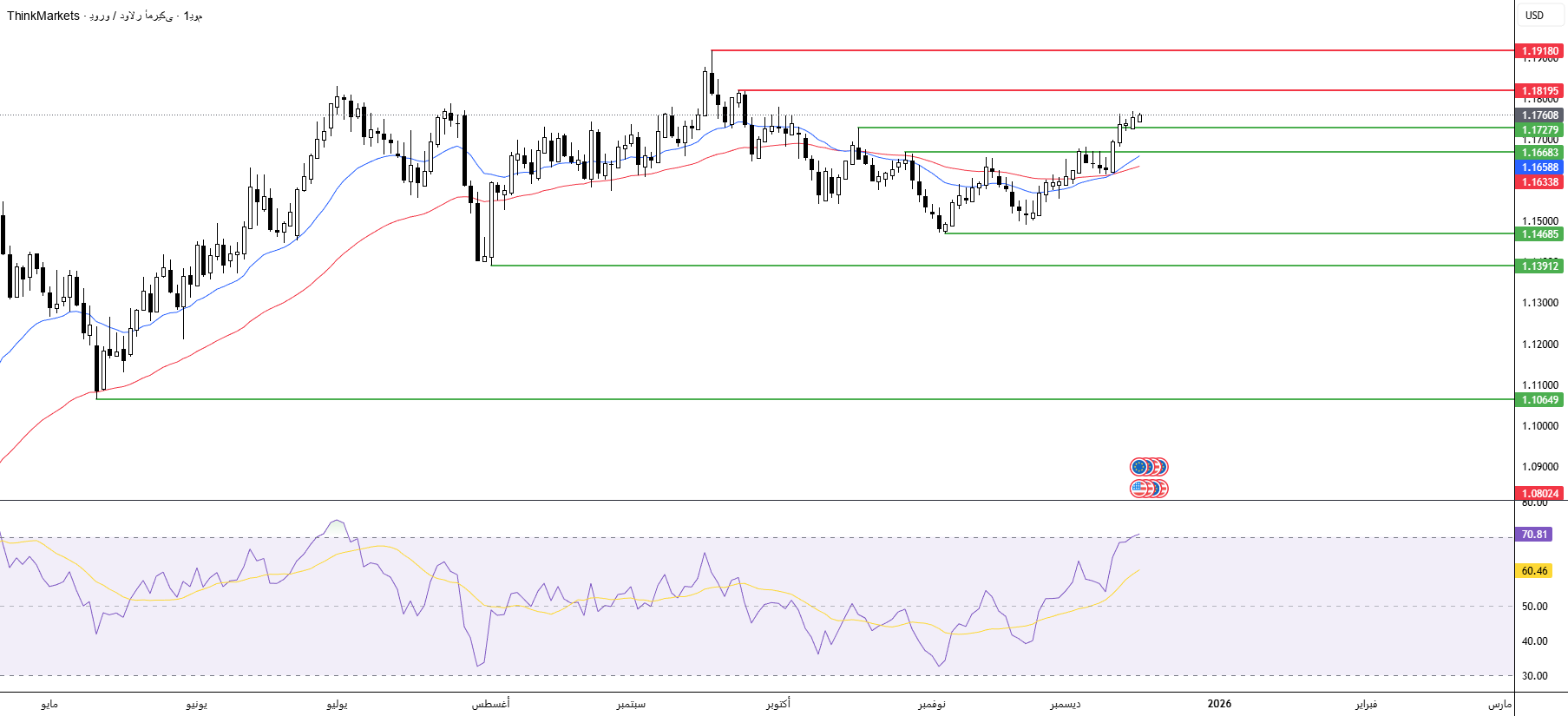Select the green 1.14685 support label
This screenshot has height=716, width=1568.
(1539, 234)
